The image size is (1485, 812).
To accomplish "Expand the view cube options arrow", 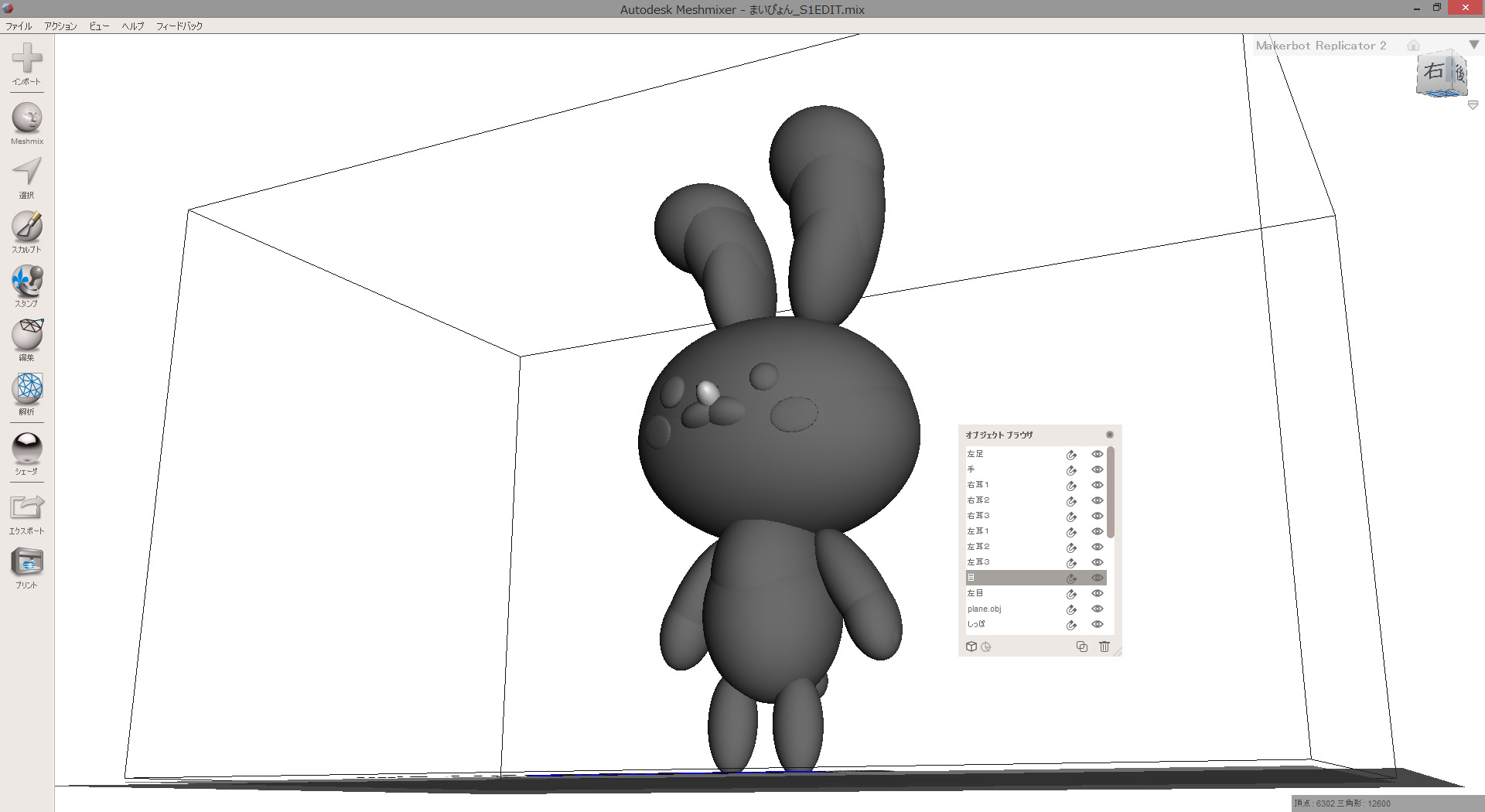I will (x=1473, y=105).
